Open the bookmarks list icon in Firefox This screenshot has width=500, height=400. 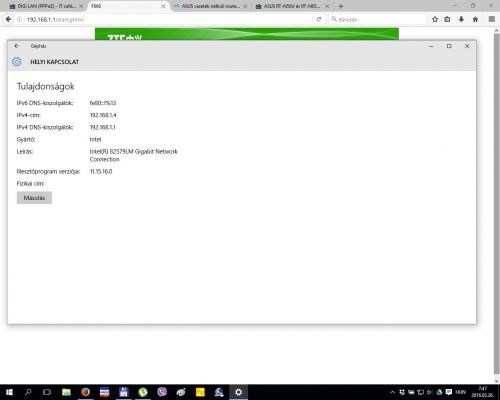pos(447,19)
